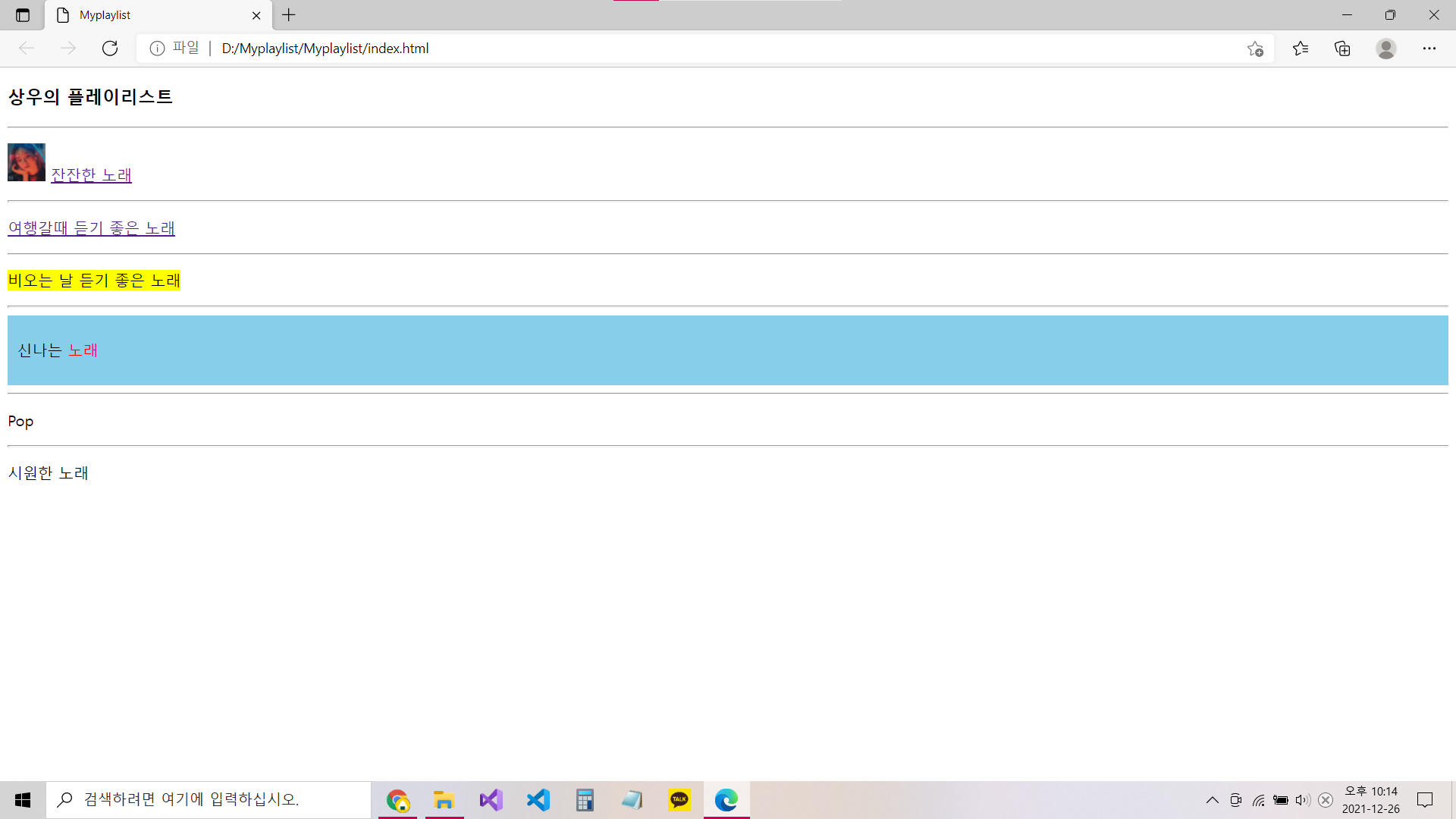
Task: Open the Collections icon
Action: (1342, 49)
